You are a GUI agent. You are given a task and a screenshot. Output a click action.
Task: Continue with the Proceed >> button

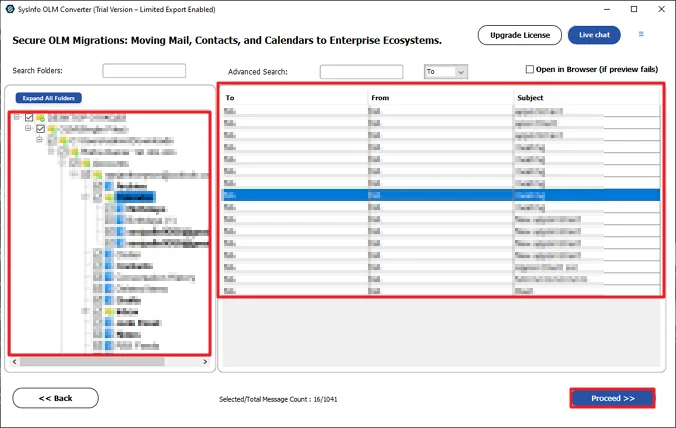pyautogui.click(x=613, y=398)
